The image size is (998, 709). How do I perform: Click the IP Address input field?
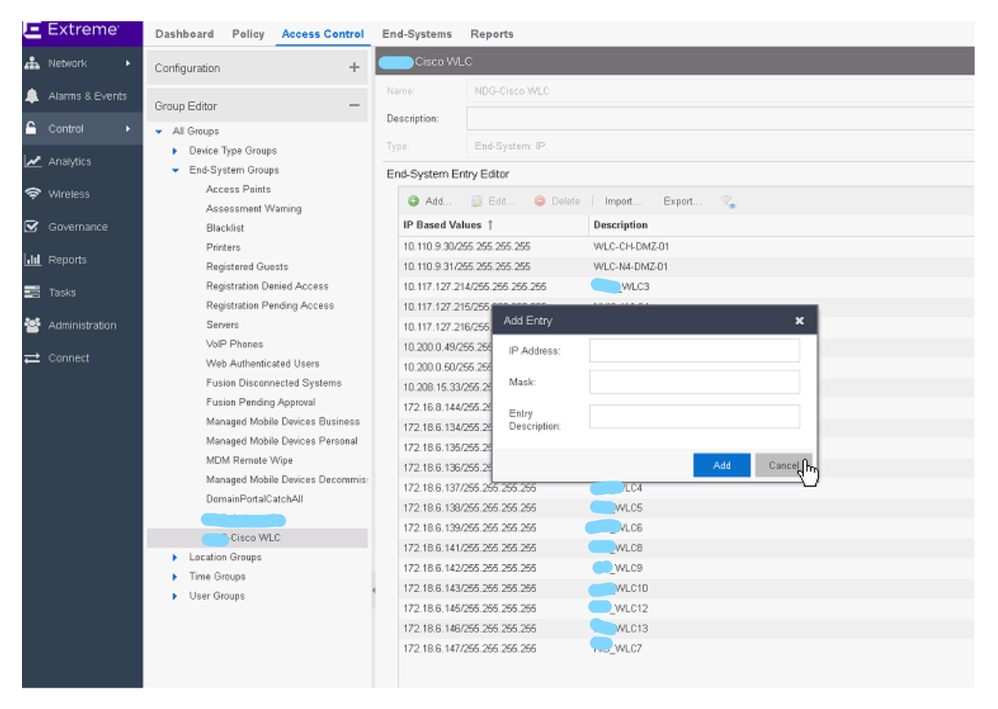click(694, 351)
